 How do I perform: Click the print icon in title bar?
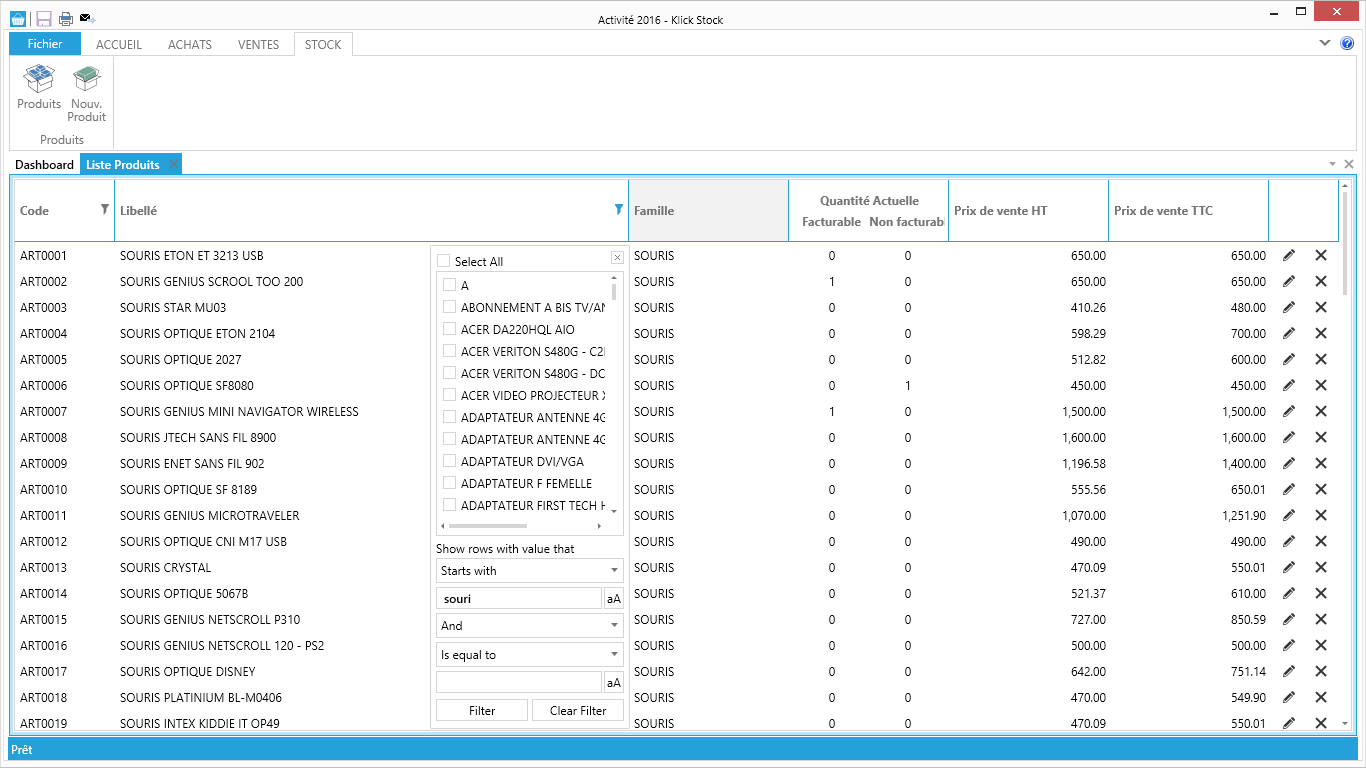65,19
